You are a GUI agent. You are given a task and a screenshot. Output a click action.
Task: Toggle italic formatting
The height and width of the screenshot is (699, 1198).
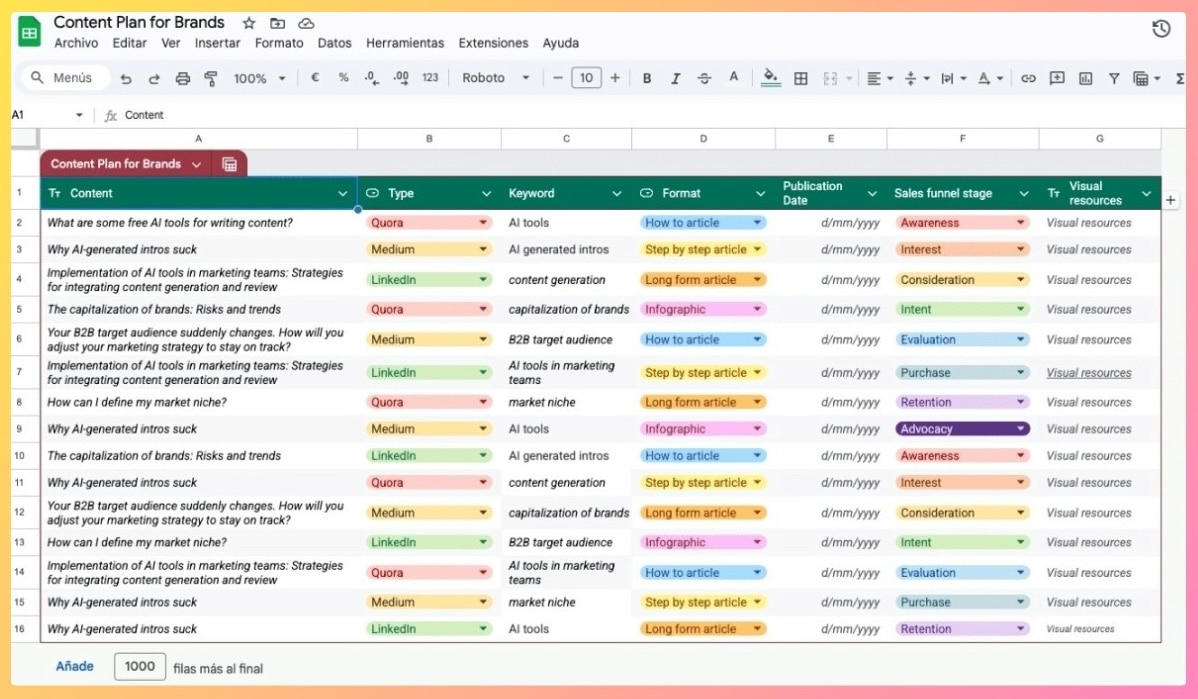[x=675, y=78]
